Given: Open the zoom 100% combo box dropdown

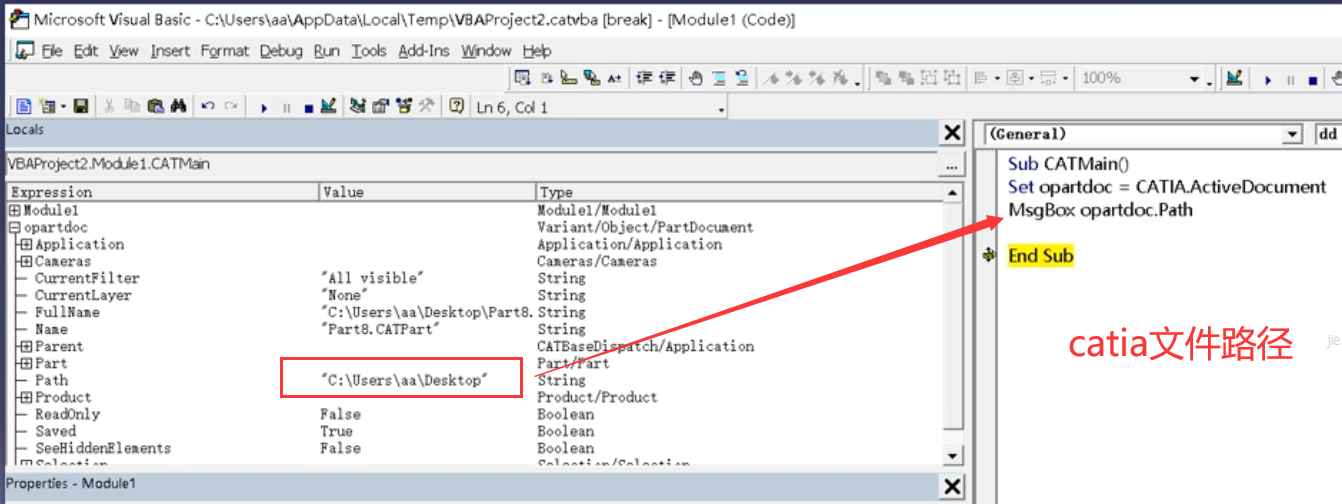Looking at the screenshot, I should pyautogui.click(x=1194, y=78).
